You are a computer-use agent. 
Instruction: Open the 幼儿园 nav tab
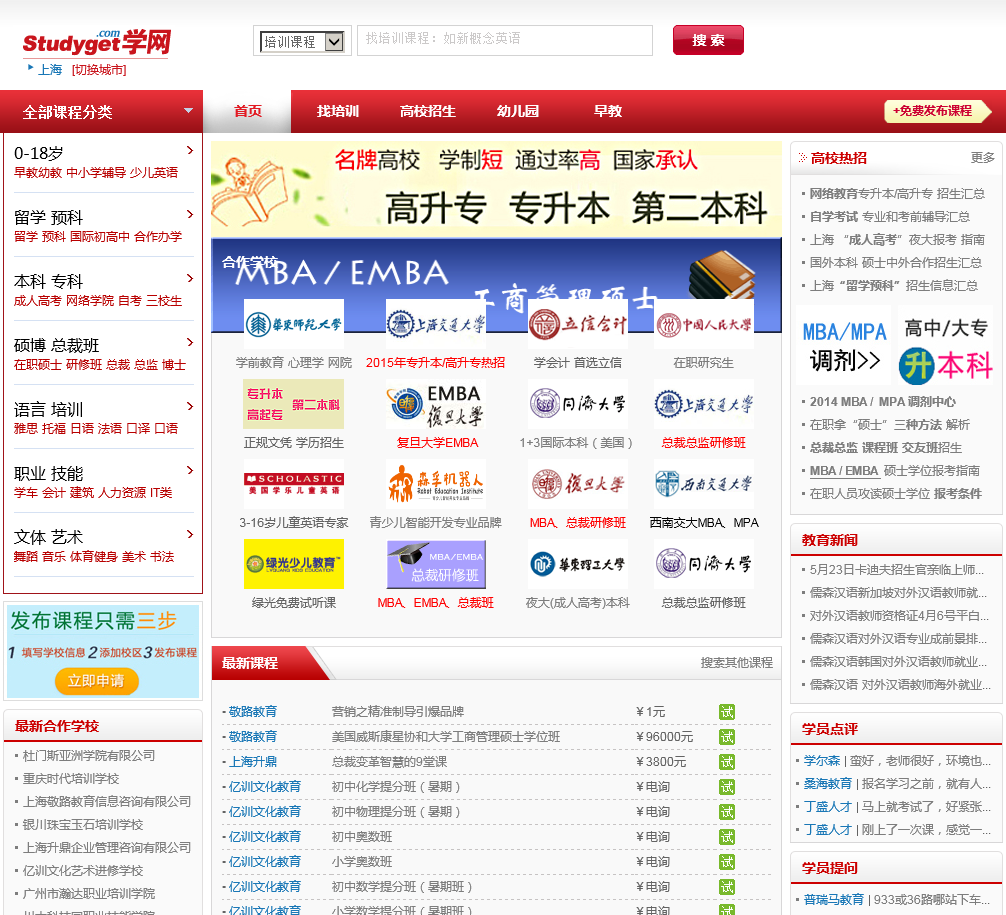(x=517, y=111)
